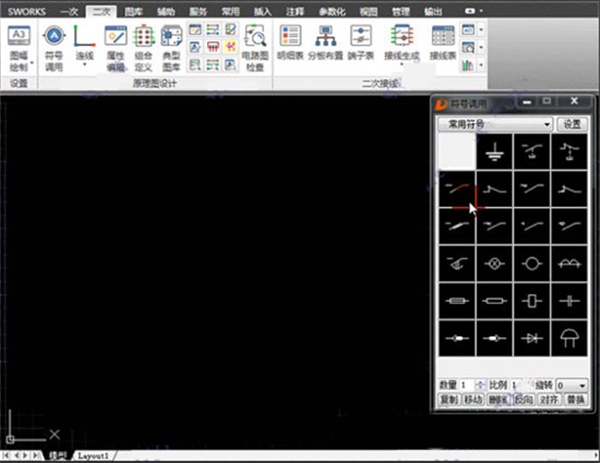Viewport: 600px width, 463px height.
Task: Open the 旋转 rotation angle dropdown
Action: point(582,385)
